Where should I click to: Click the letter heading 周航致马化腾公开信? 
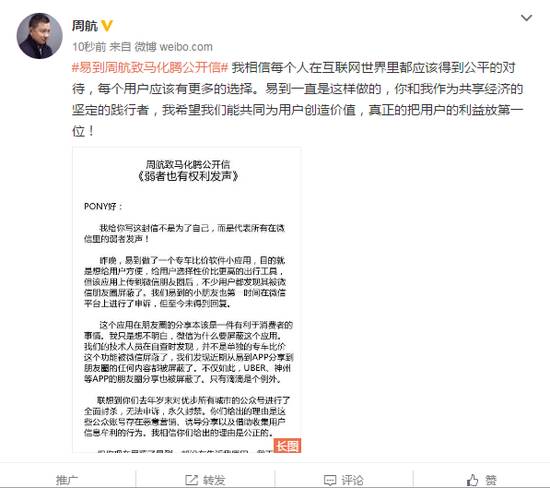[x=188, y=164]
